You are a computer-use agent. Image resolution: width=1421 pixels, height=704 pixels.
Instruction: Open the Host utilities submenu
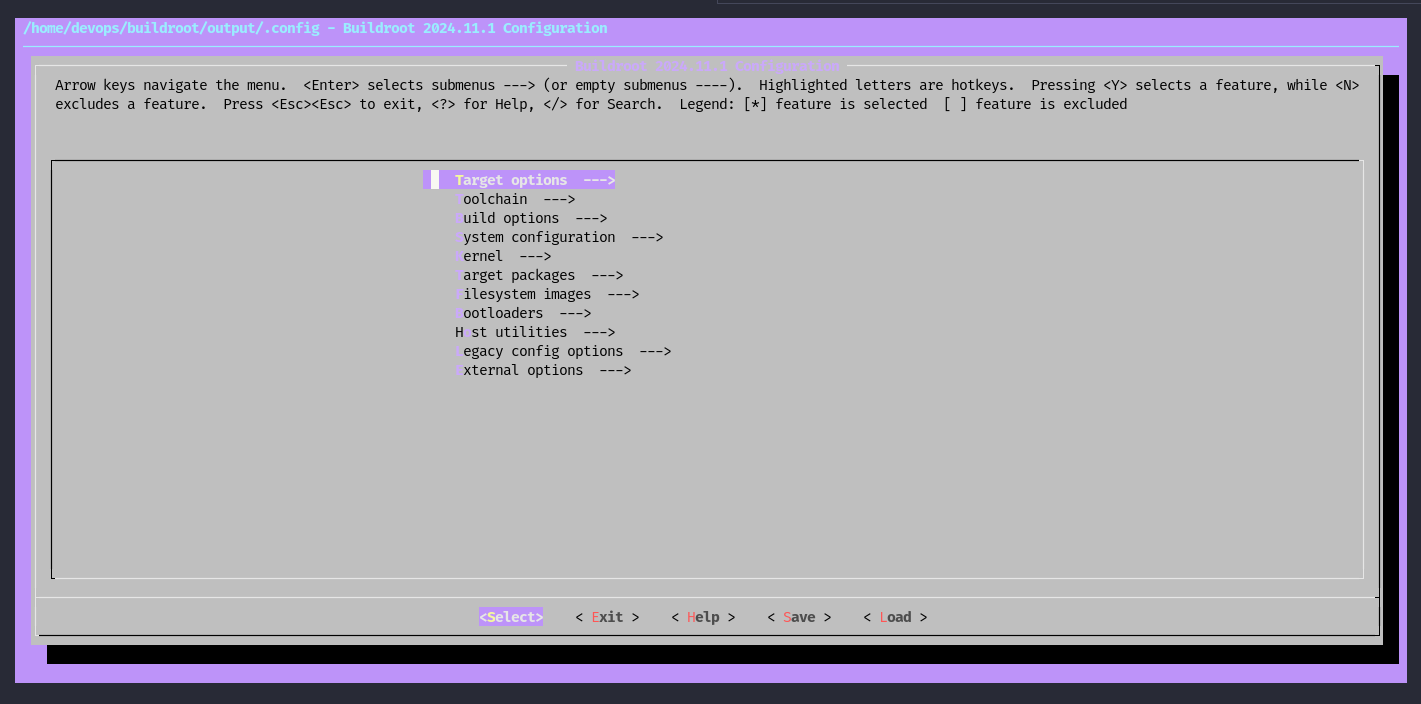click(535, 332)
